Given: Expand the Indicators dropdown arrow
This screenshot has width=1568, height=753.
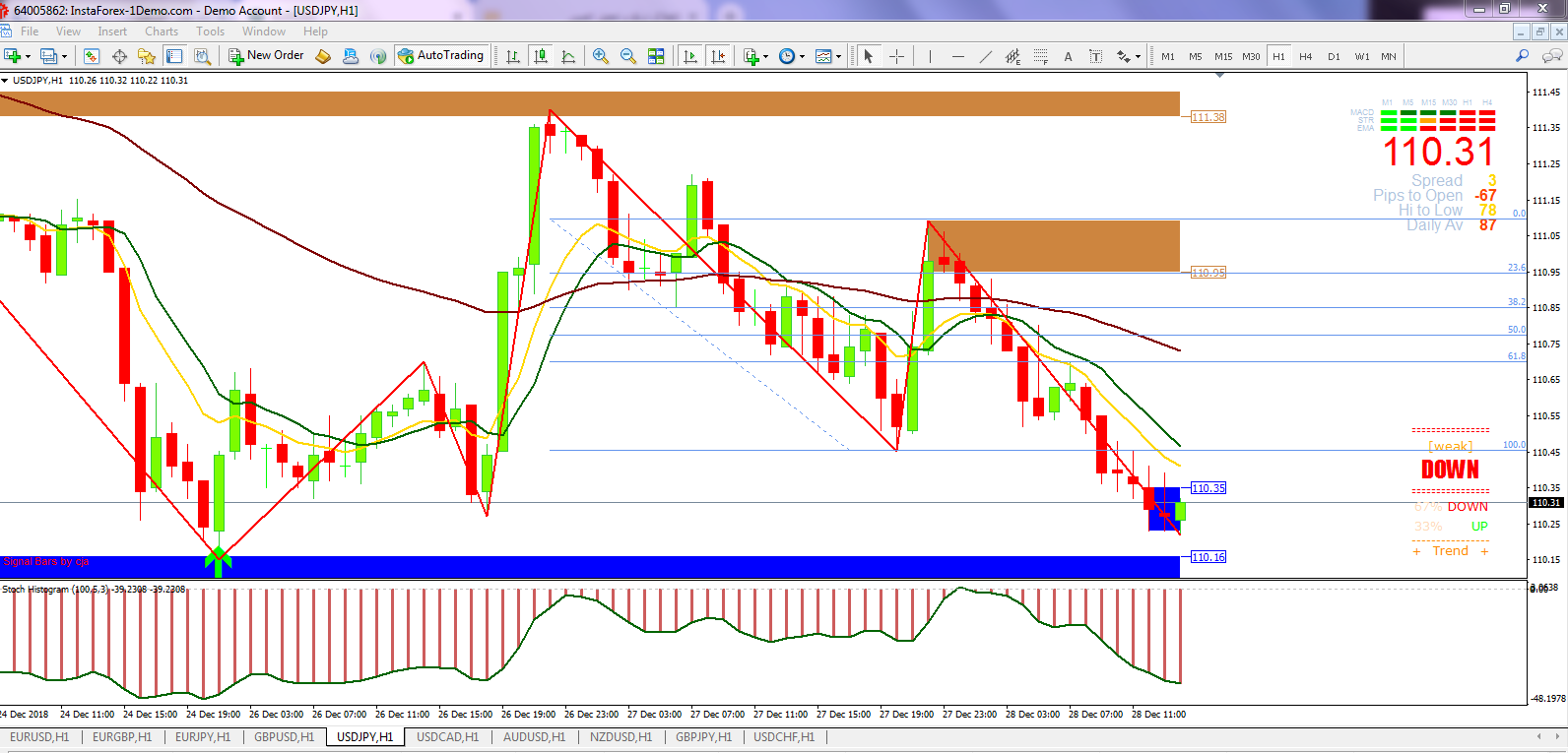Looking at the screenshot, I should pyautogui.click(x=765, y=56).
